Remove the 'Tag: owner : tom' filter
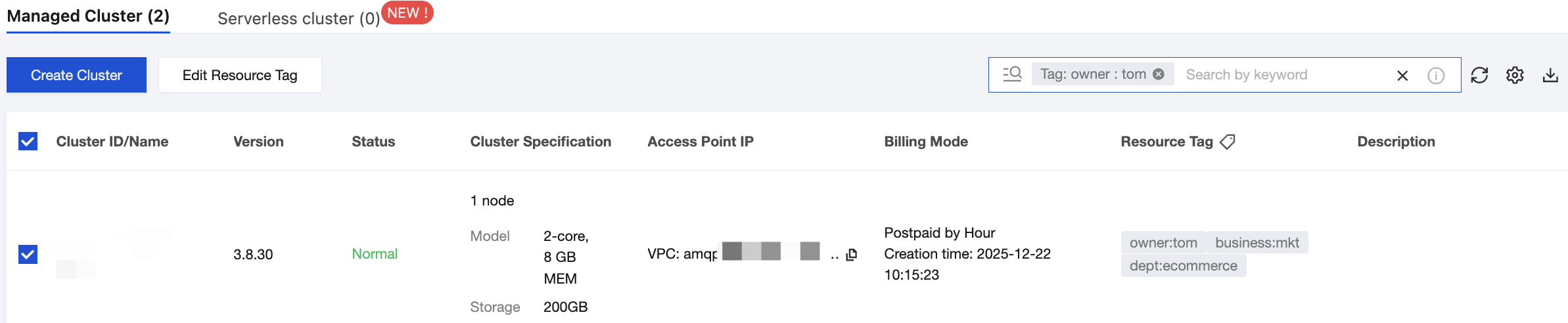This screenshot has height=323, width=1568. [1159, 74]
